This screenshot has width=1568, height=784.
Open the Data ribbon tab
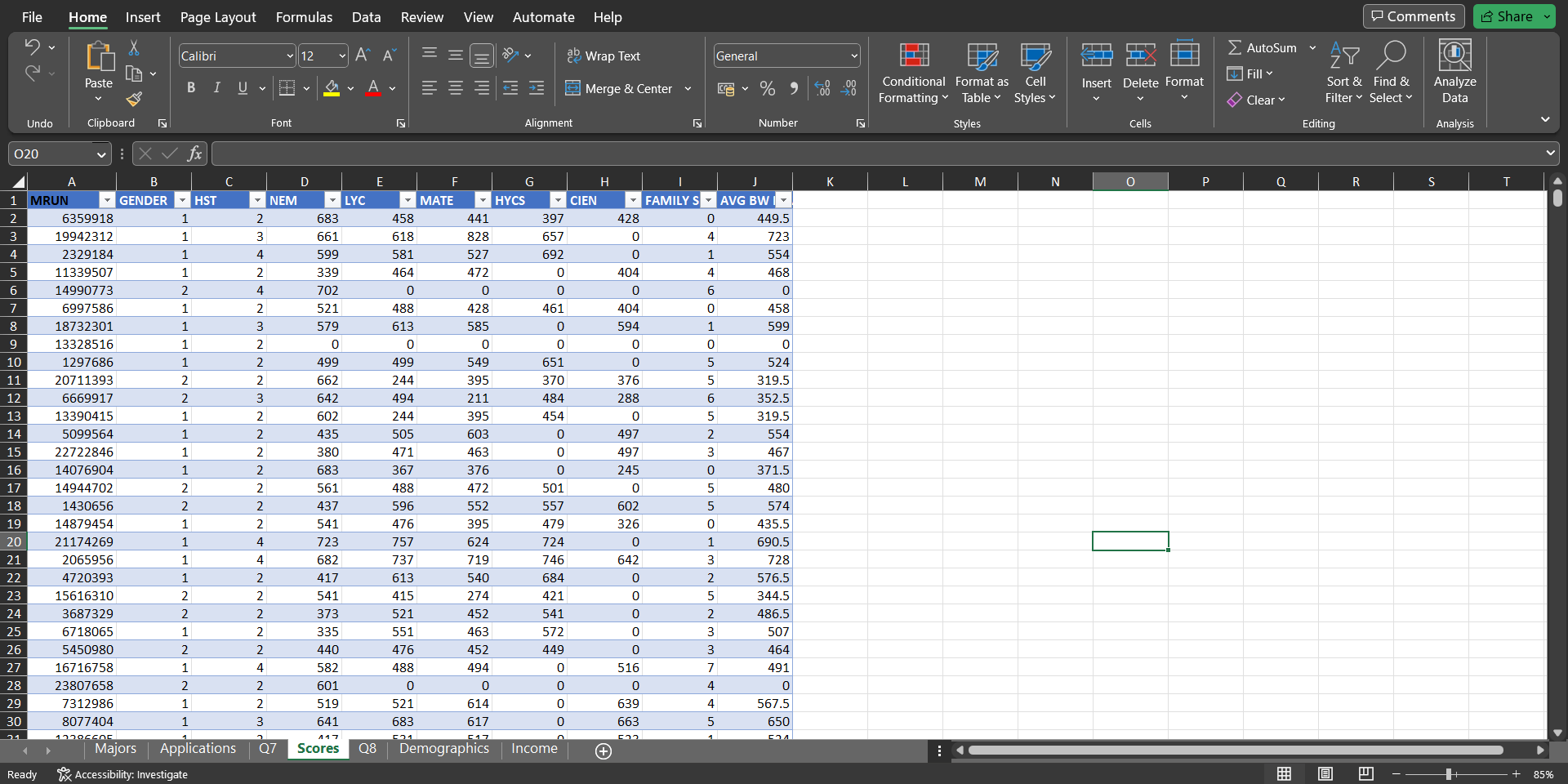pyautogui.click(x=367, y=17)
